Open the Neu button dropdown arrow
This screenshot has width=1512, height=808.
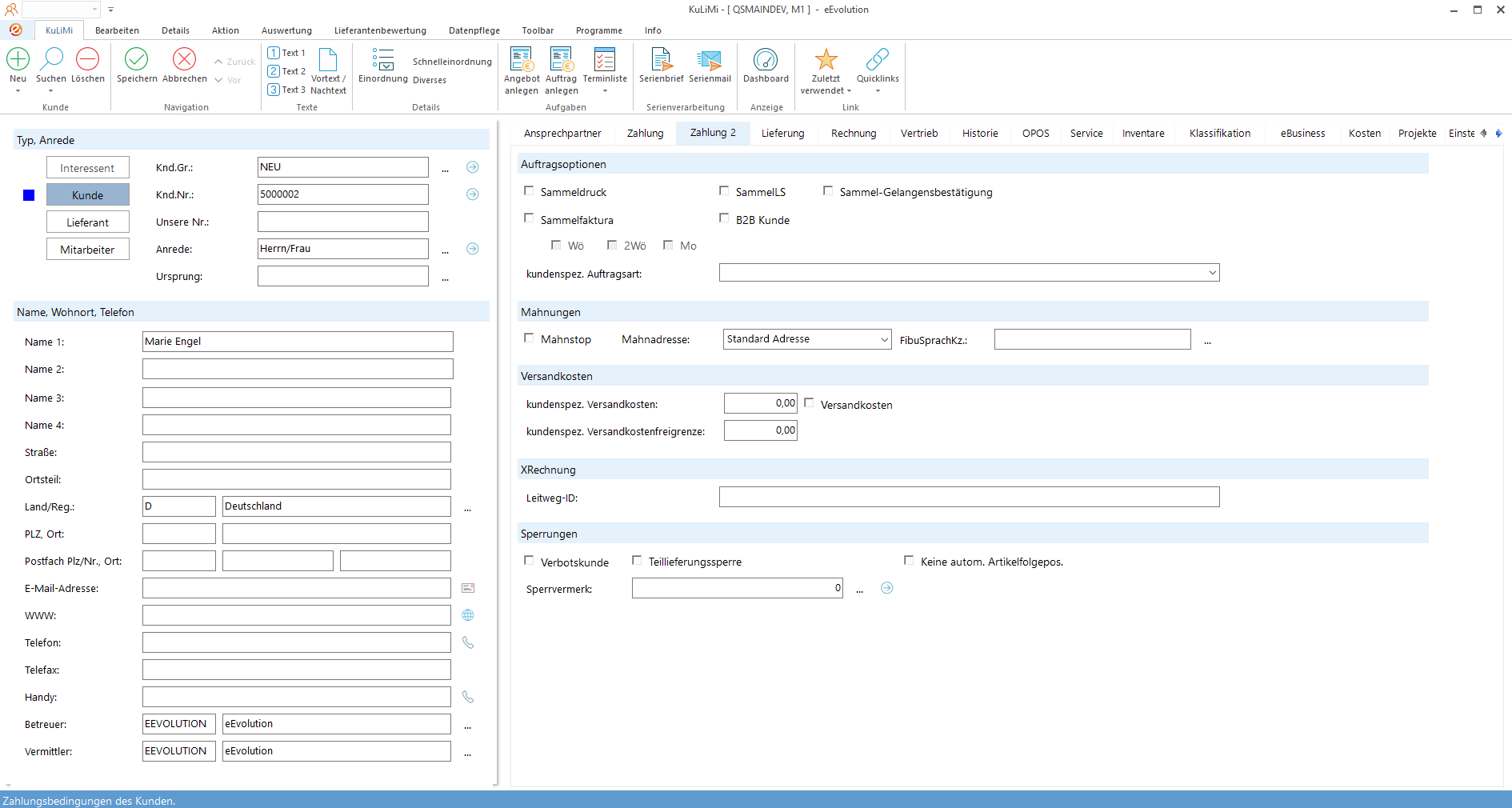18,91
